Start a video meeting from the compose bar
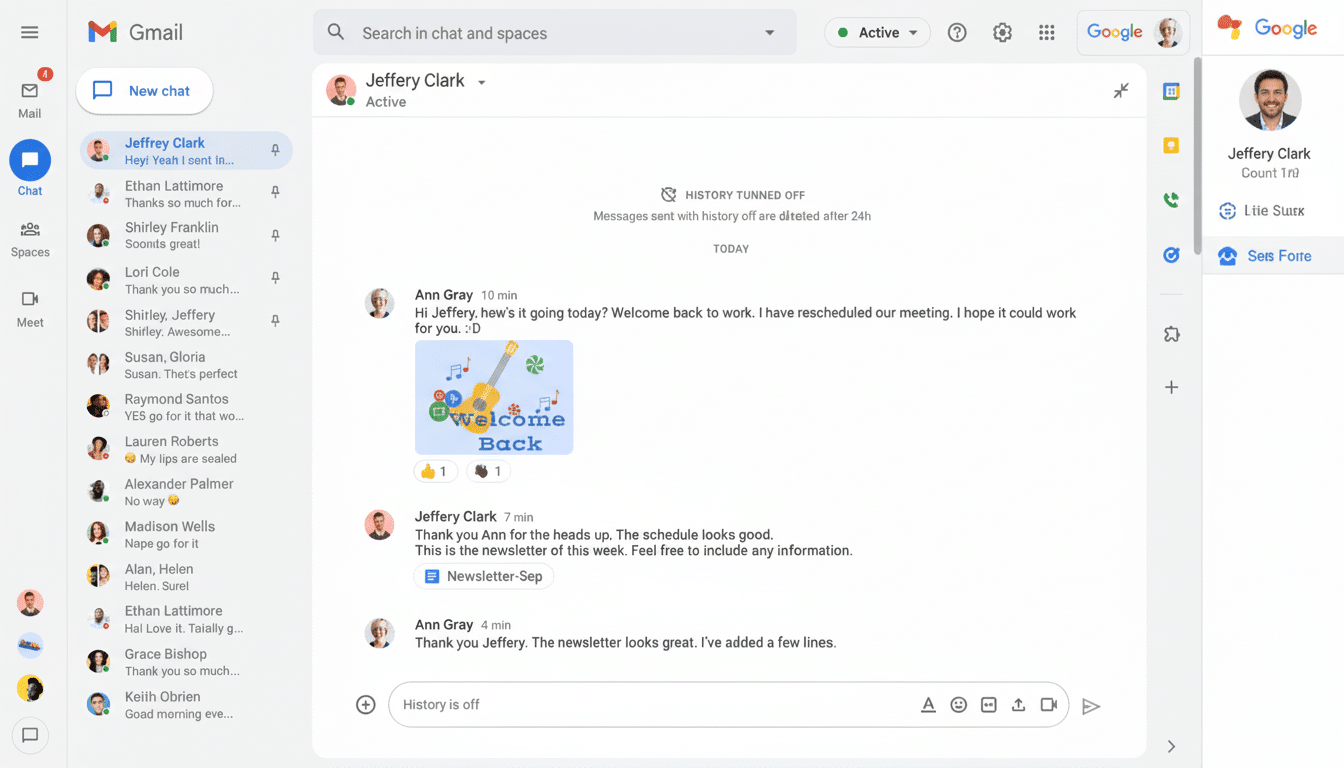The image size is (1344, 768). [1049, 704]
